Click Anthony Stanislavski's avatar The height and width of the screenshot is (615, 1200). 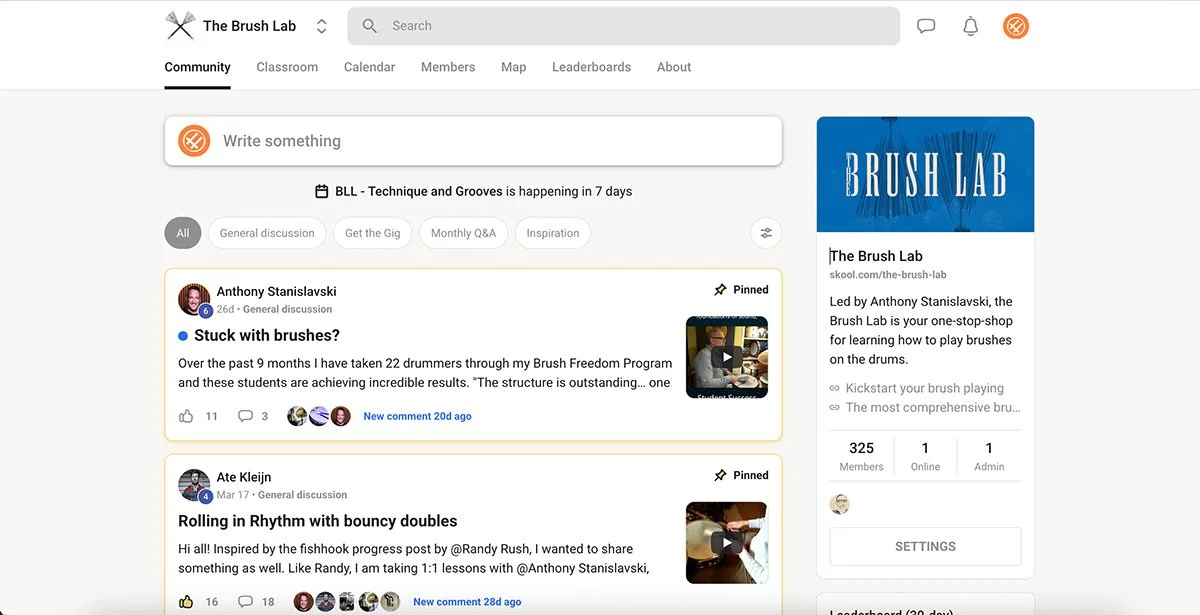pyautogui.click(x=194, y=299)
